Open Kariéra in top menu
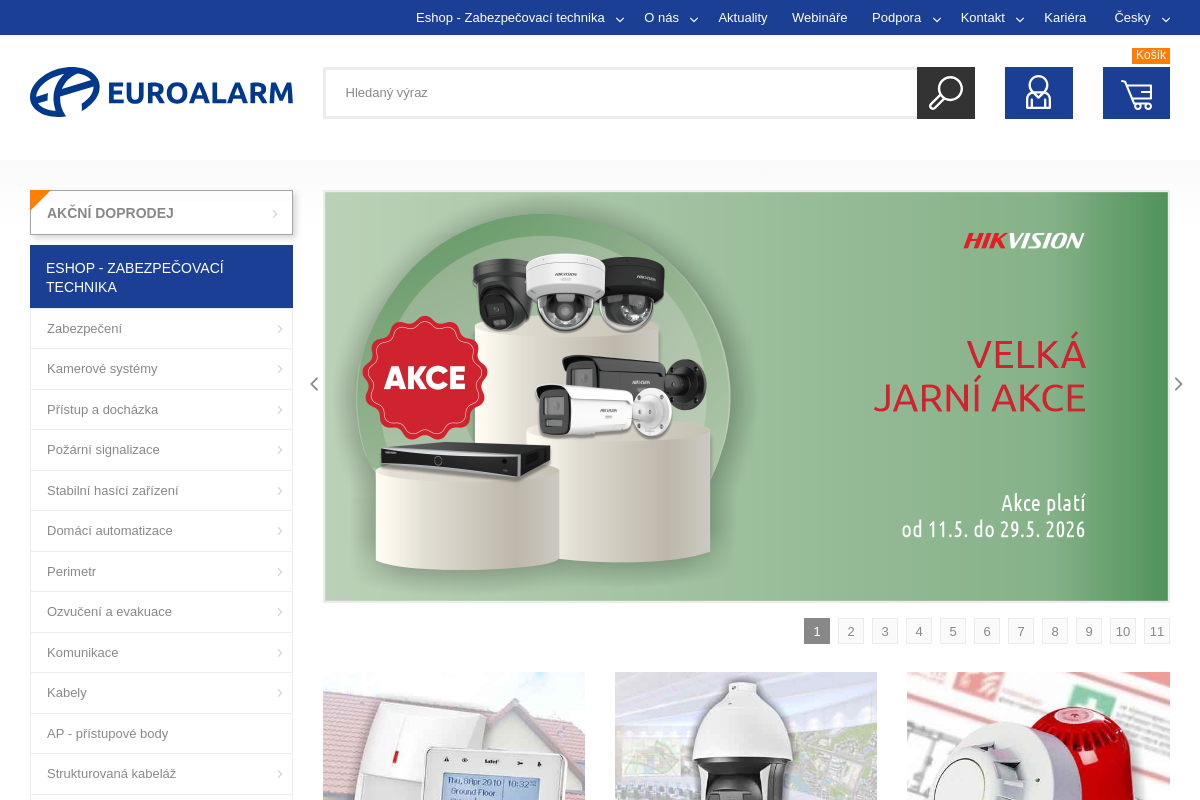Viewport: 1200px width, 800px height. [x=1065, y=18]
